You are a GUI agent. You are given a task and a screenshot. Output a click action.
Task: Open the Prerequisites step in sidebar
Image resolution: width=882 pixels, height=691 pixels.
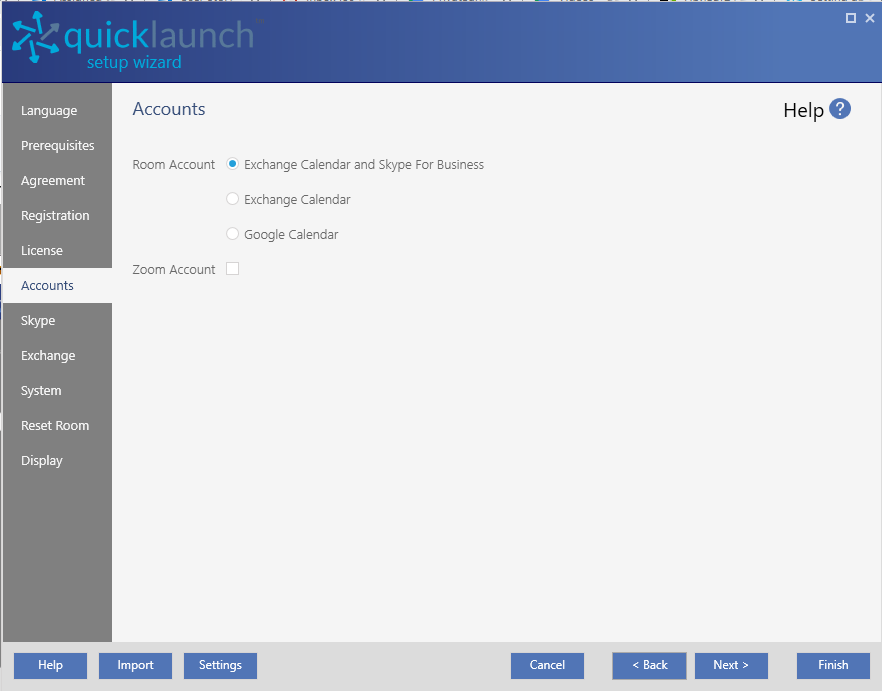tap(57, 145)
